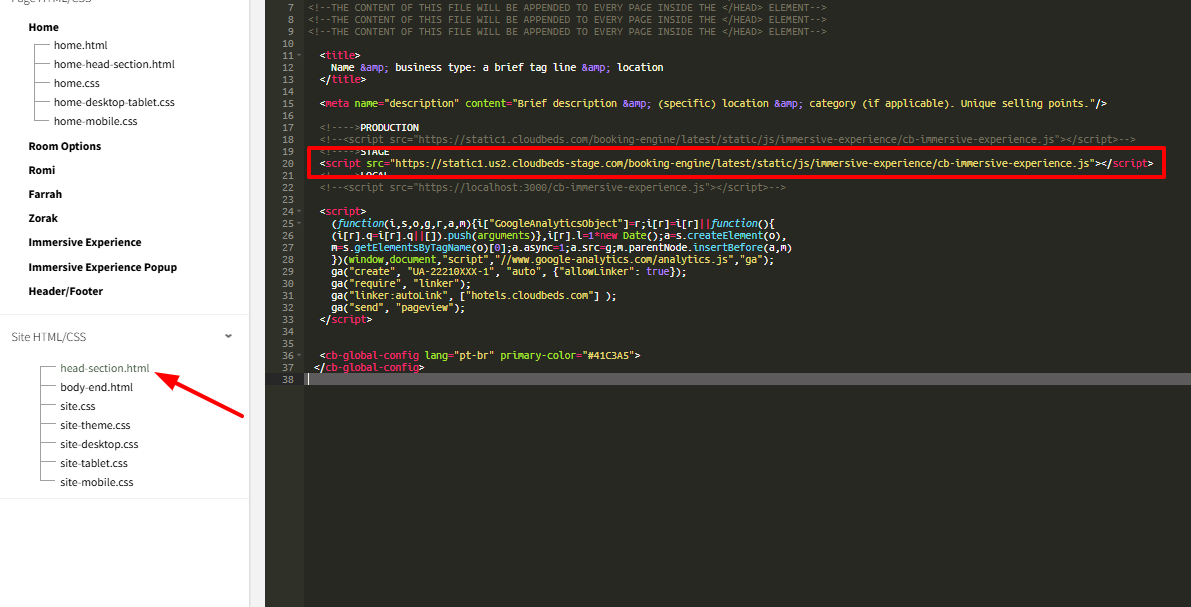Fold the title tag at line 11
1191x607 pixels.
click(x=299, y=56)
